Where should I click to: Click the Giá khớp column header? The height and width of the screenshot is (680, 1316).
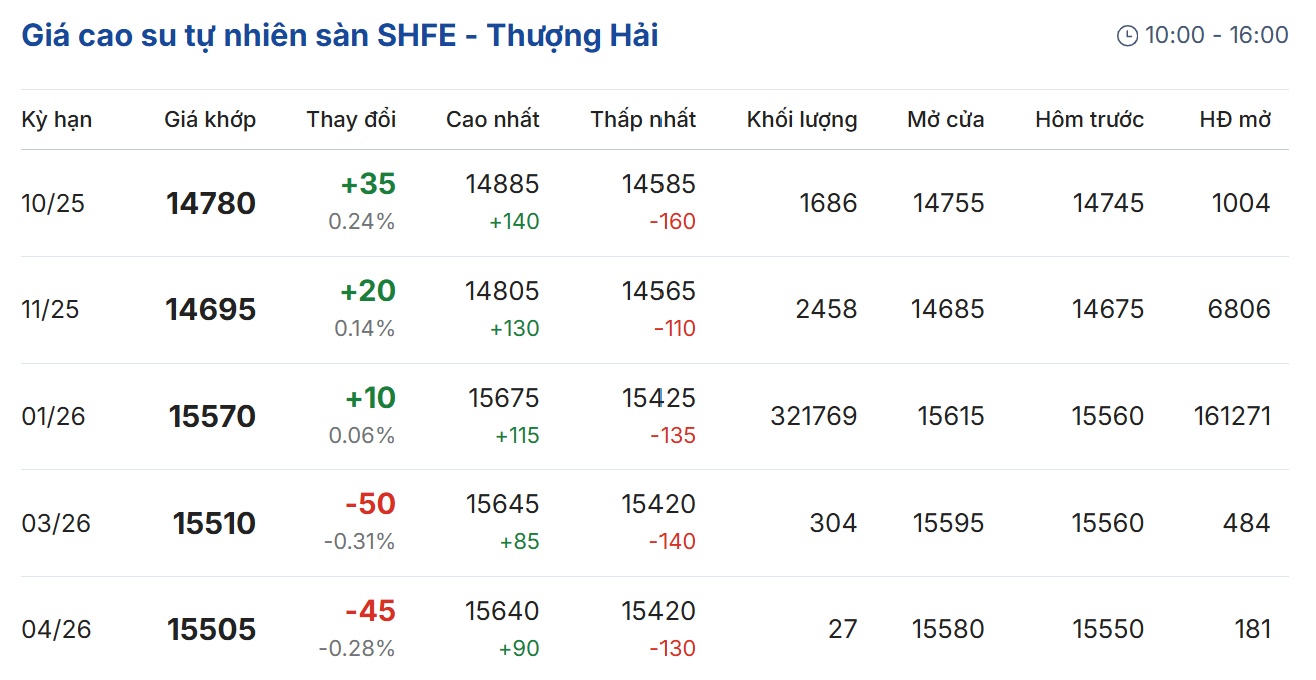click(x=210, y=120)
